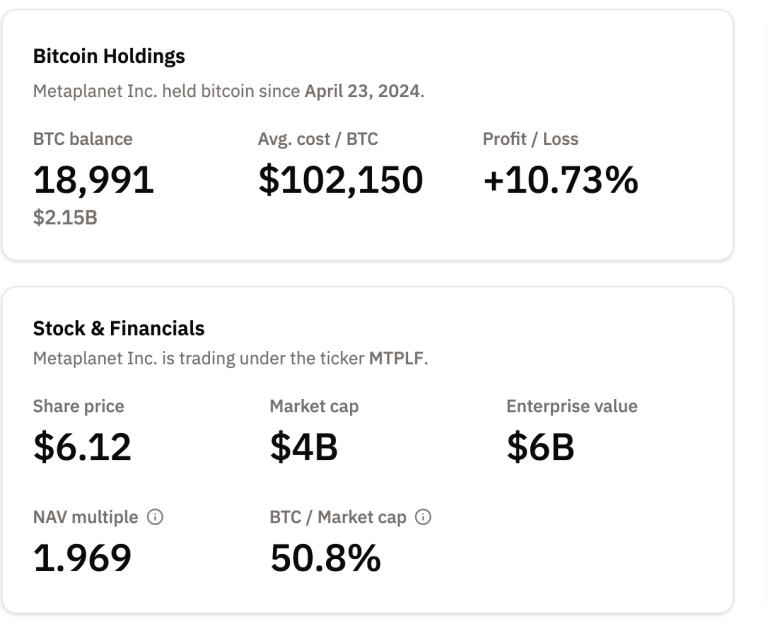
Task: Click the Avg. cost / BTC label
Action: (318, 139)
